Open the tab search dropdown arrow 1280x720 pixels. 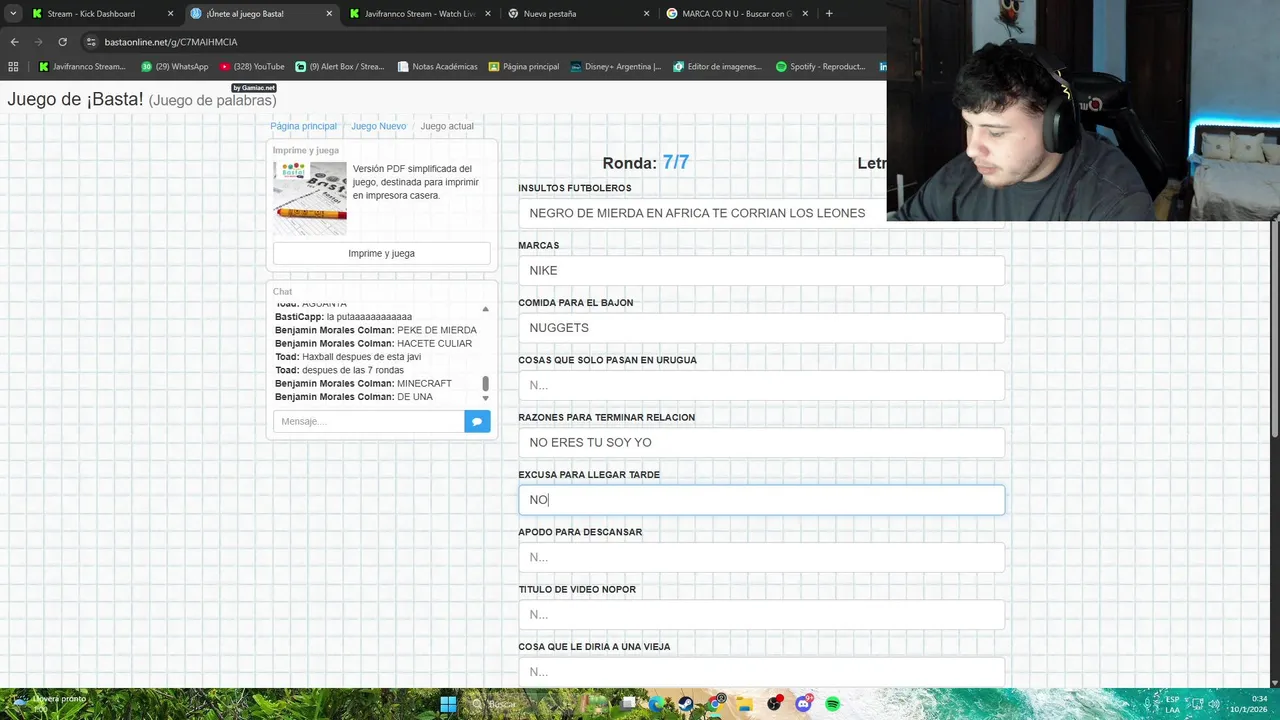(x=12, y=14)
